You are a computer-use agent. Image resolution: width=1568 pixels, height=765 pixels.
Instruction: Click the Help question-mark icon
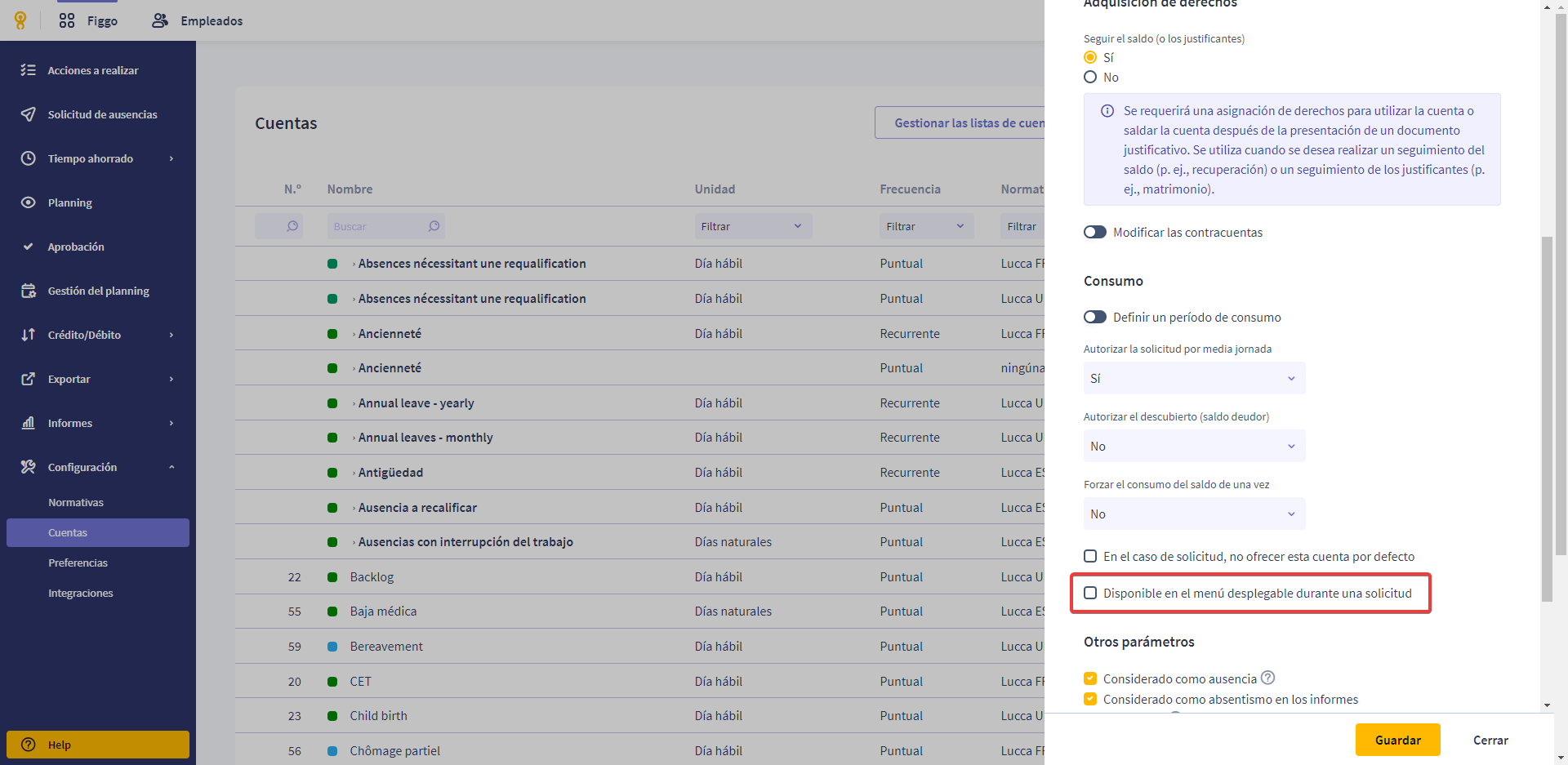(29, 745)
